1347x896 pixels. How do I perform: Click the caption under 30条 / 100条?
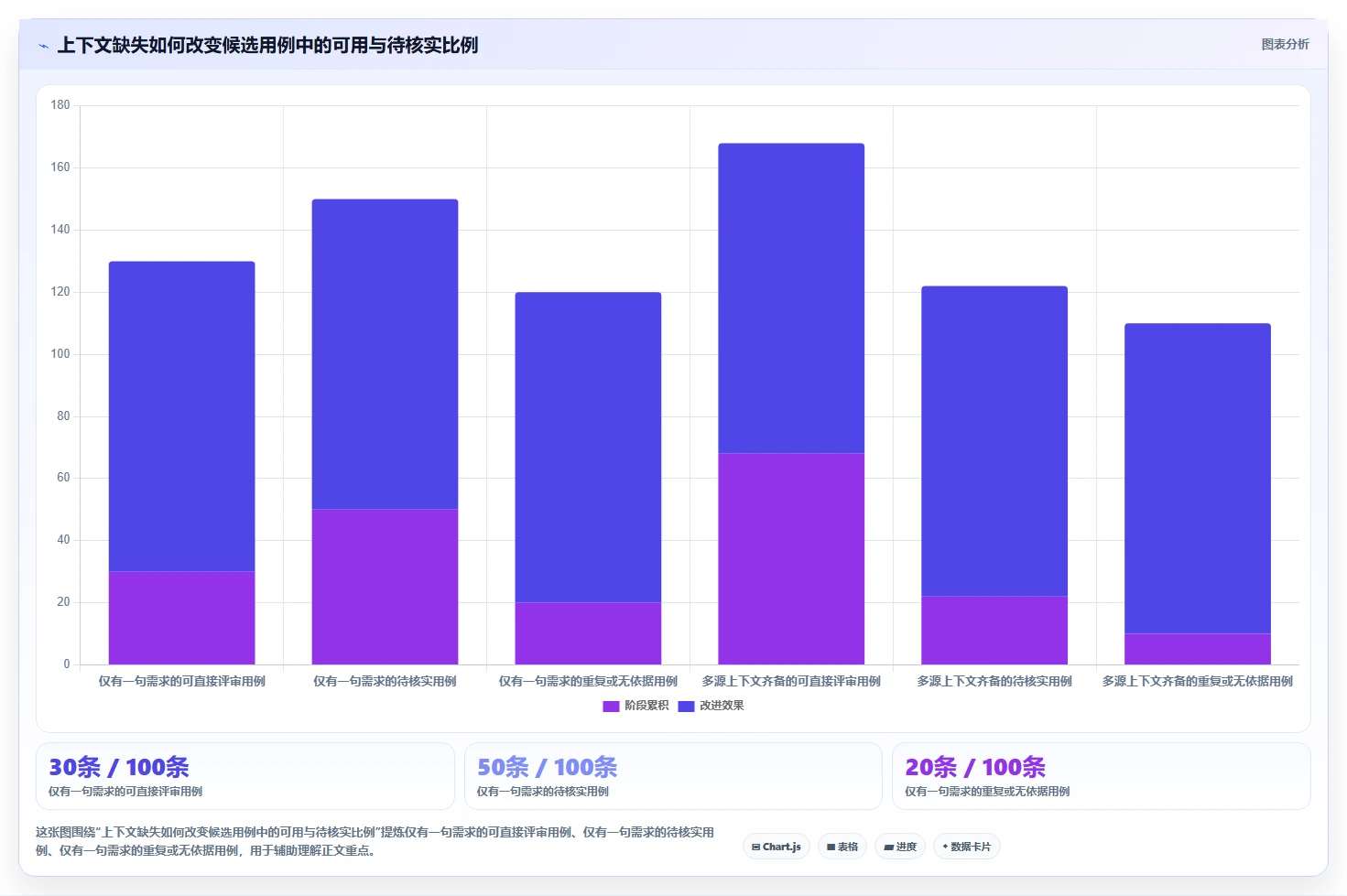[125, 792]
